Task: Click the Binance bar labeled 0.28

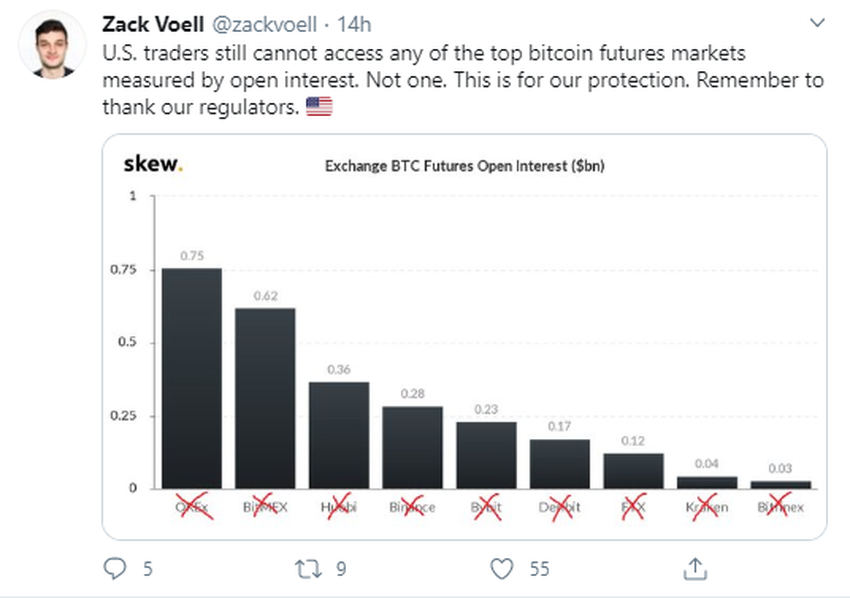Action: (412, 447)
